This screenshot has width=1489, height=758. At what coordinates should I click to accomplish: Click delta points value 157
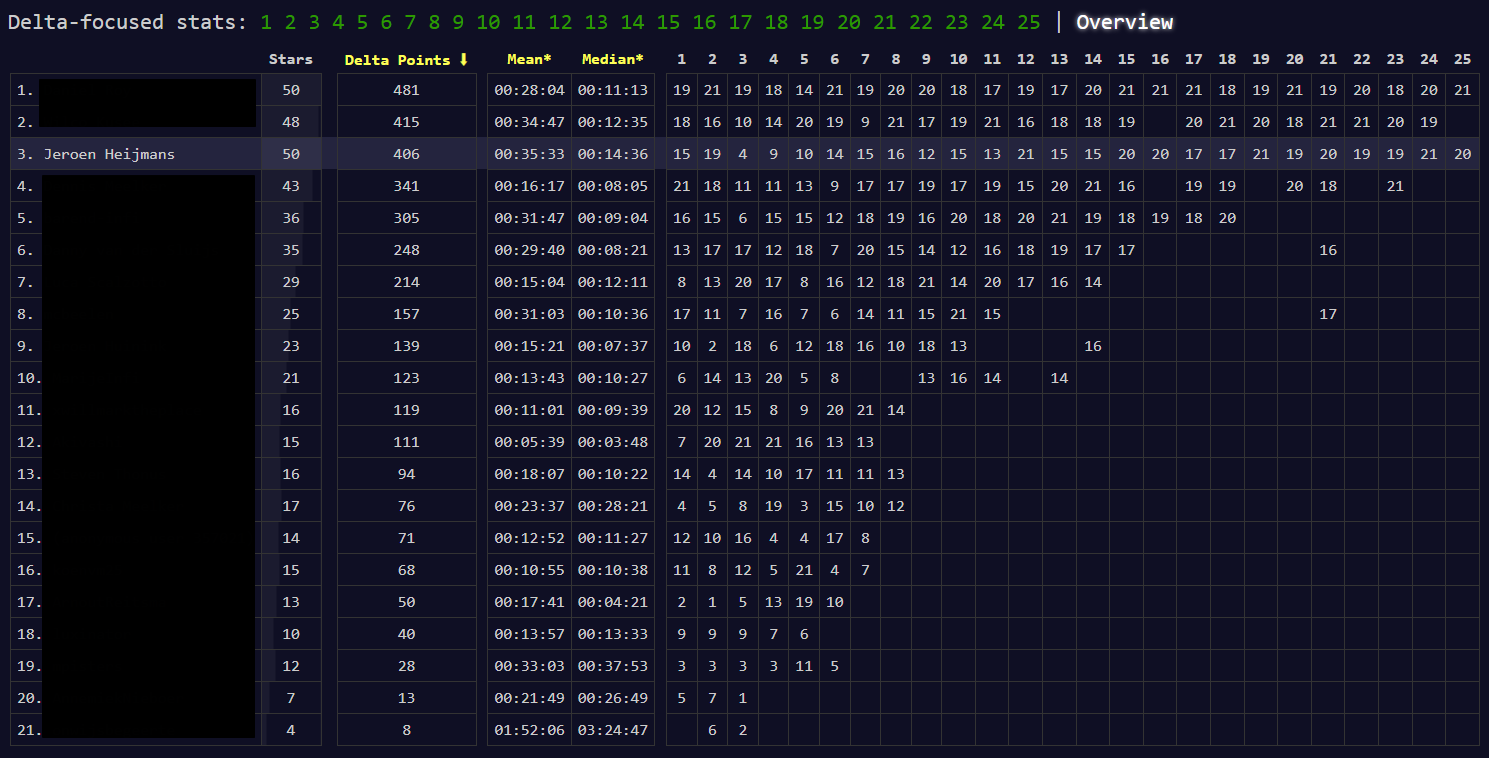406,314
